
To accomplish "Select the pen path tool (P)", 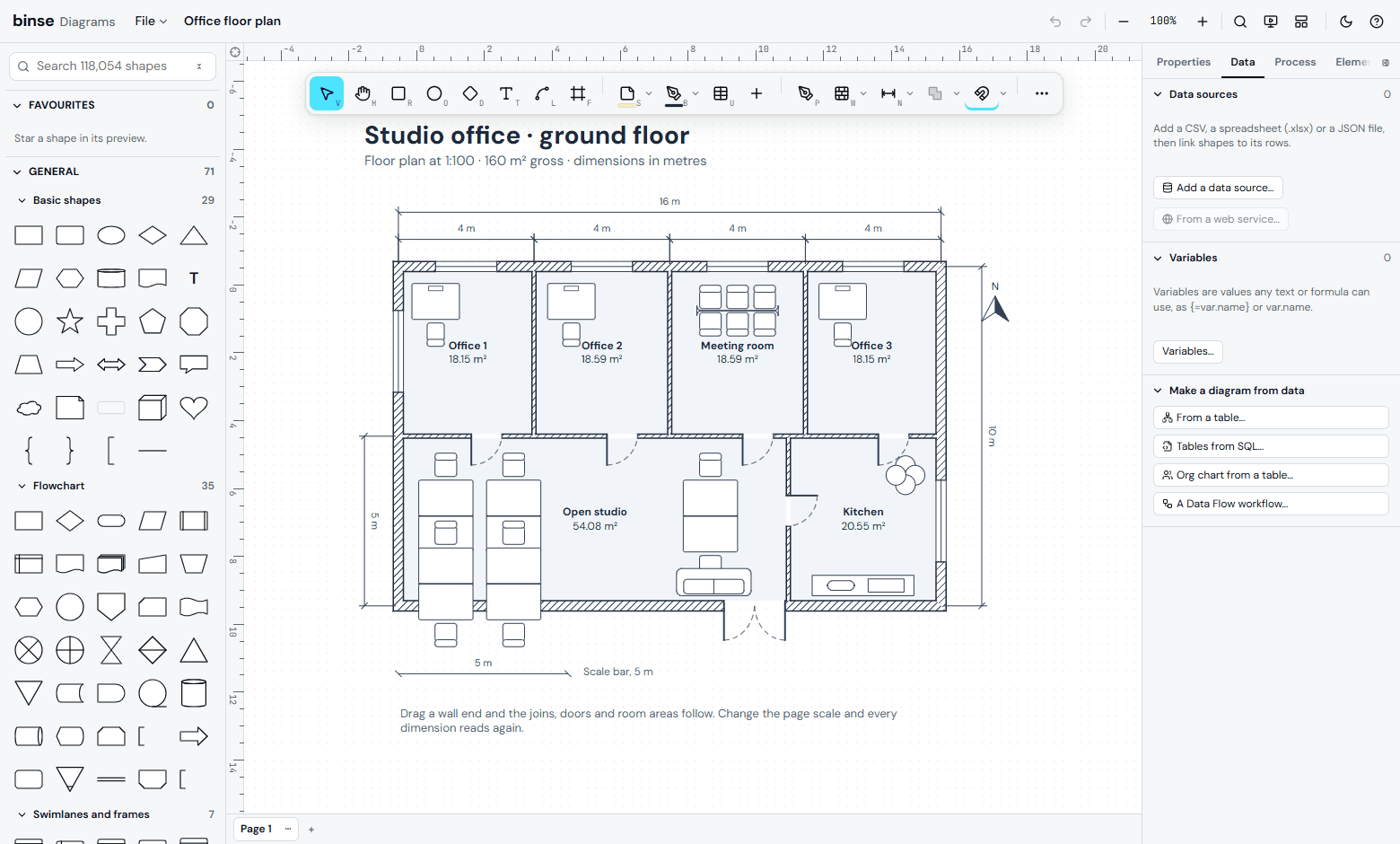I will click(x=806, y=93).
